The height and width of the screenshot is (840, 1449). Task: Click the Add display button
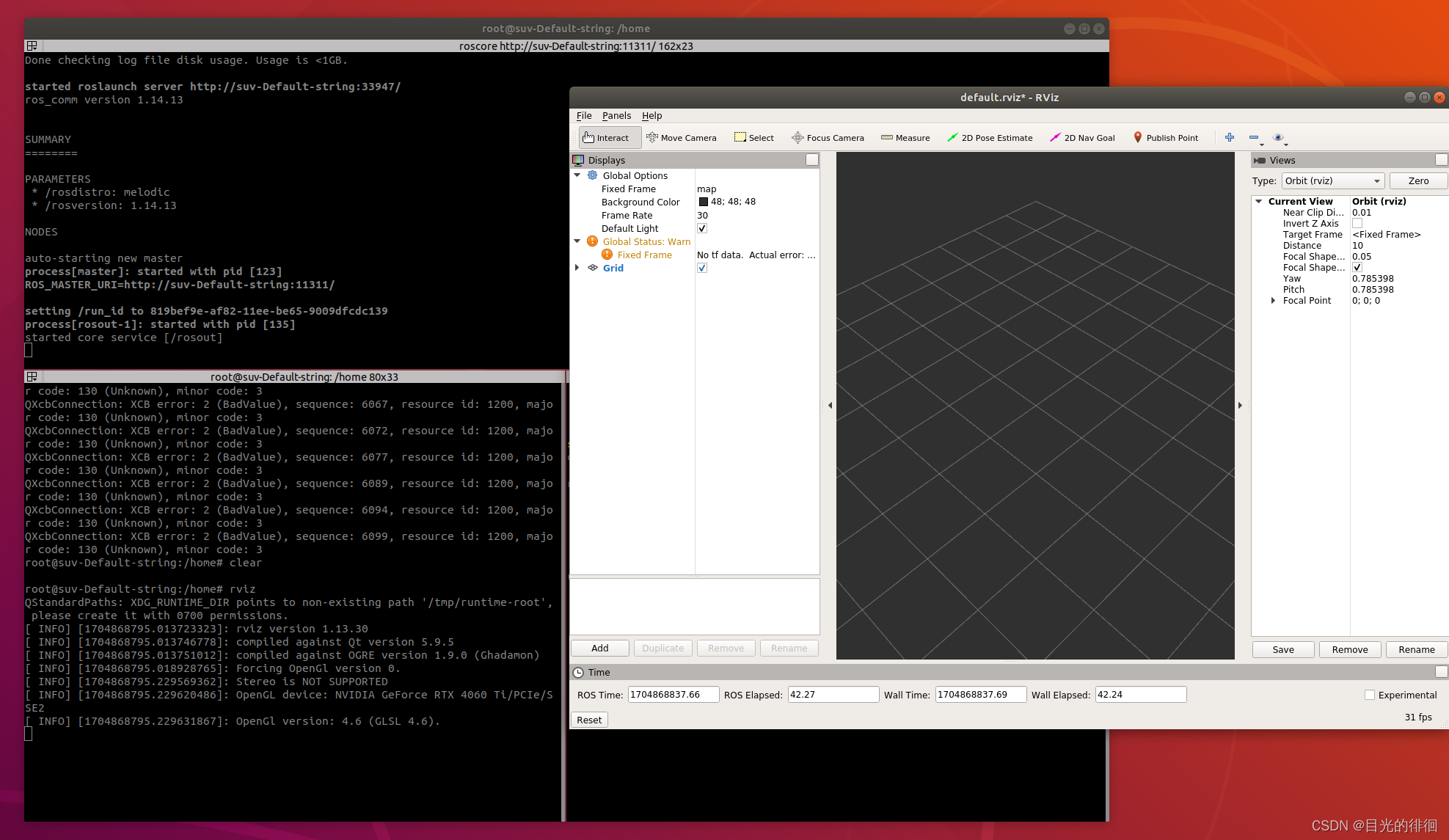click(599, 648)
